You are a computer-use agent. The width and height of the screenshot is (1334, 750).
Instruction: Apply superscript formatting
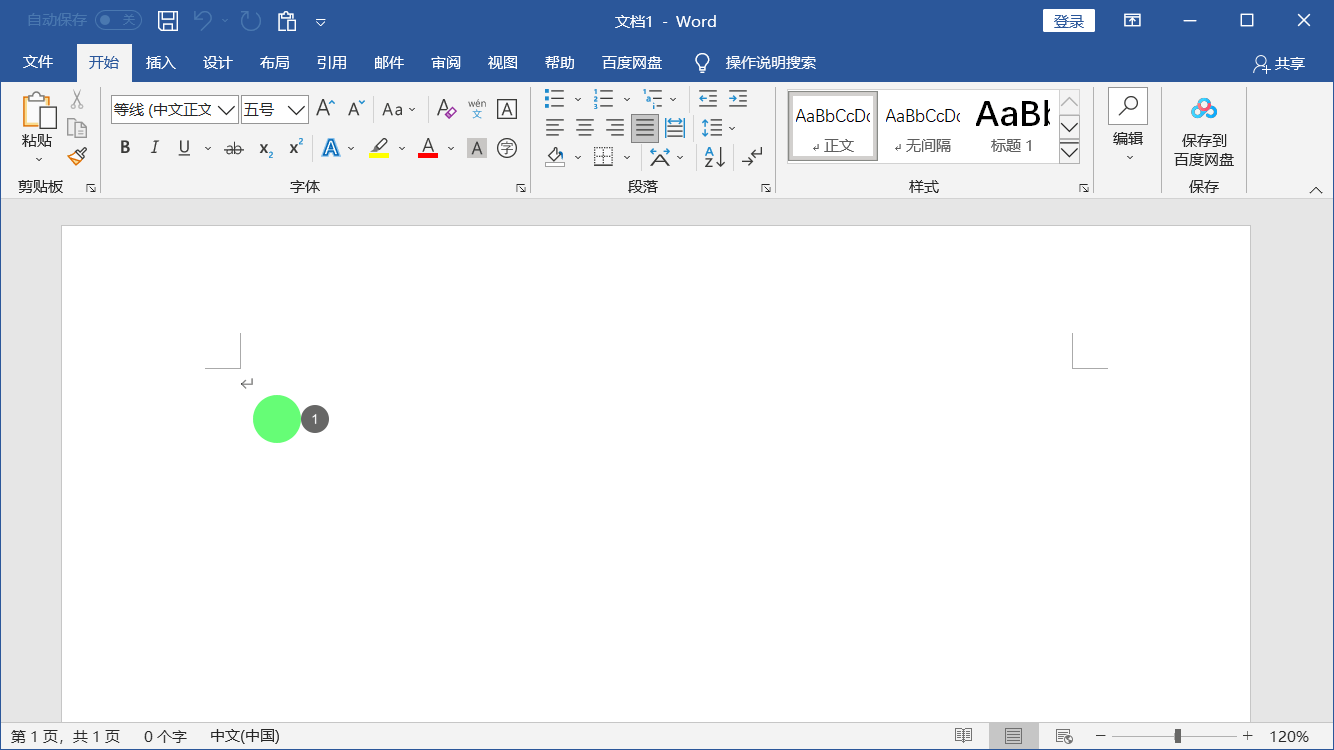(x=296, y=148)
